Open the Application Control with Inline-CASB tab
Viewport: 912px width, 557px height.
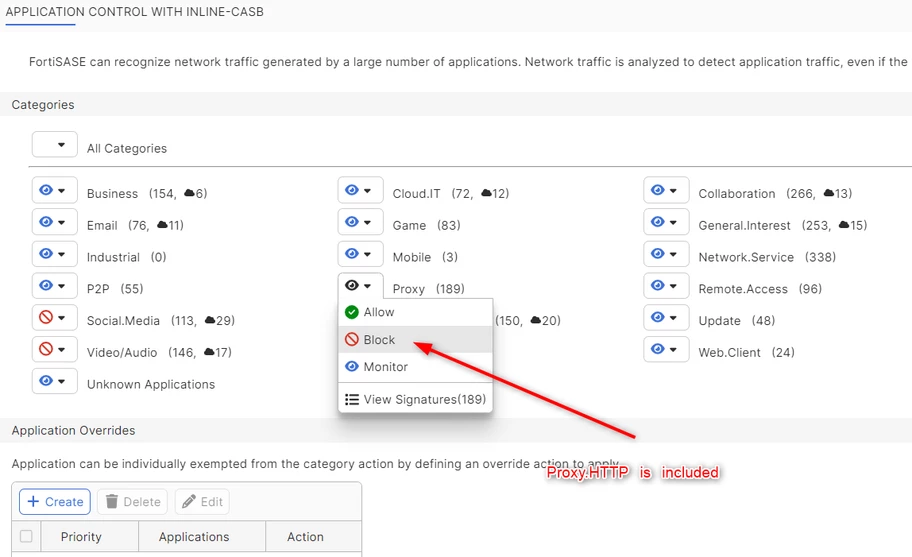click(134, 12)
